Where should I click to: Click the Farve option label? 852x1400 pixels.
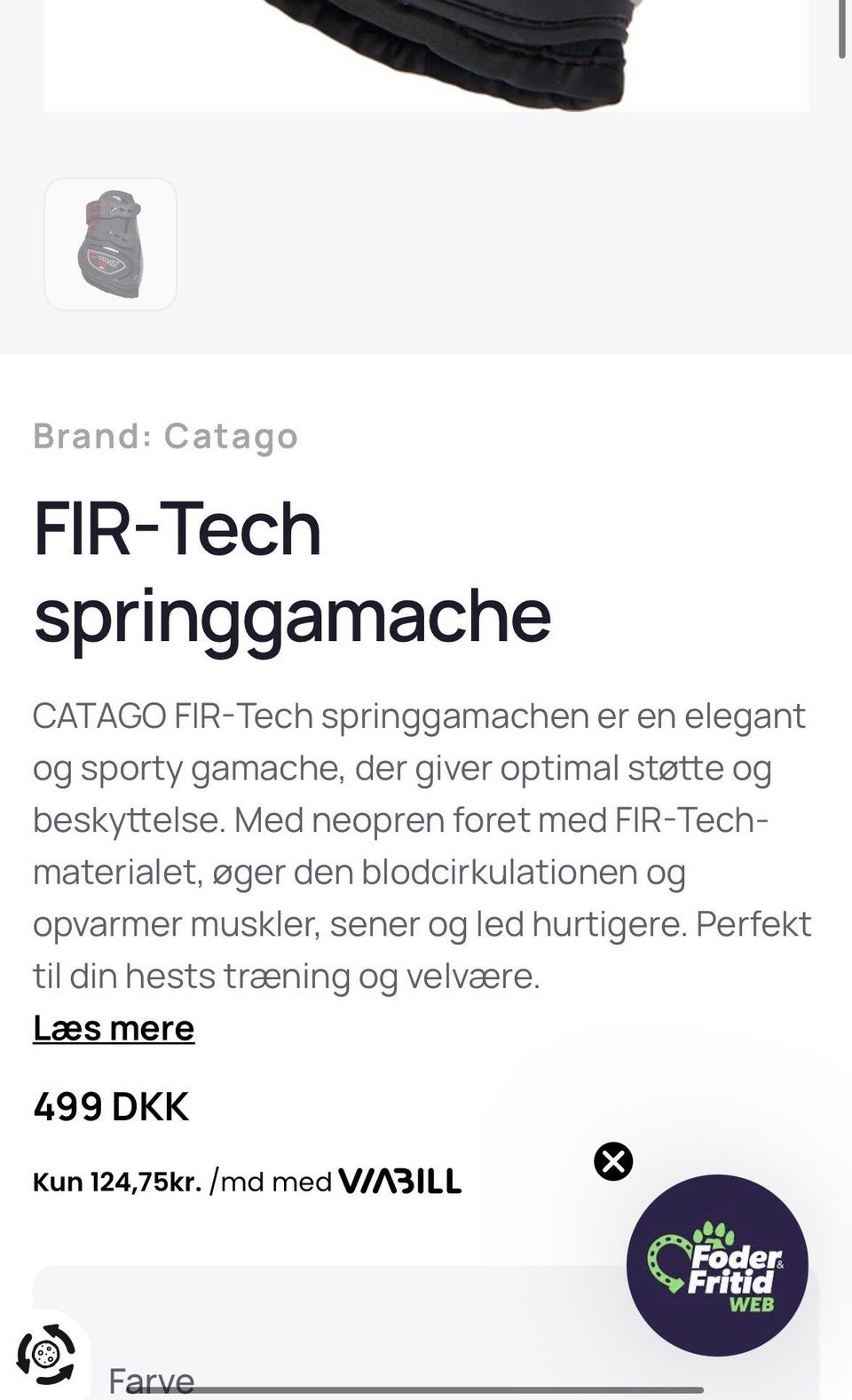click(x=151, y=1380)
